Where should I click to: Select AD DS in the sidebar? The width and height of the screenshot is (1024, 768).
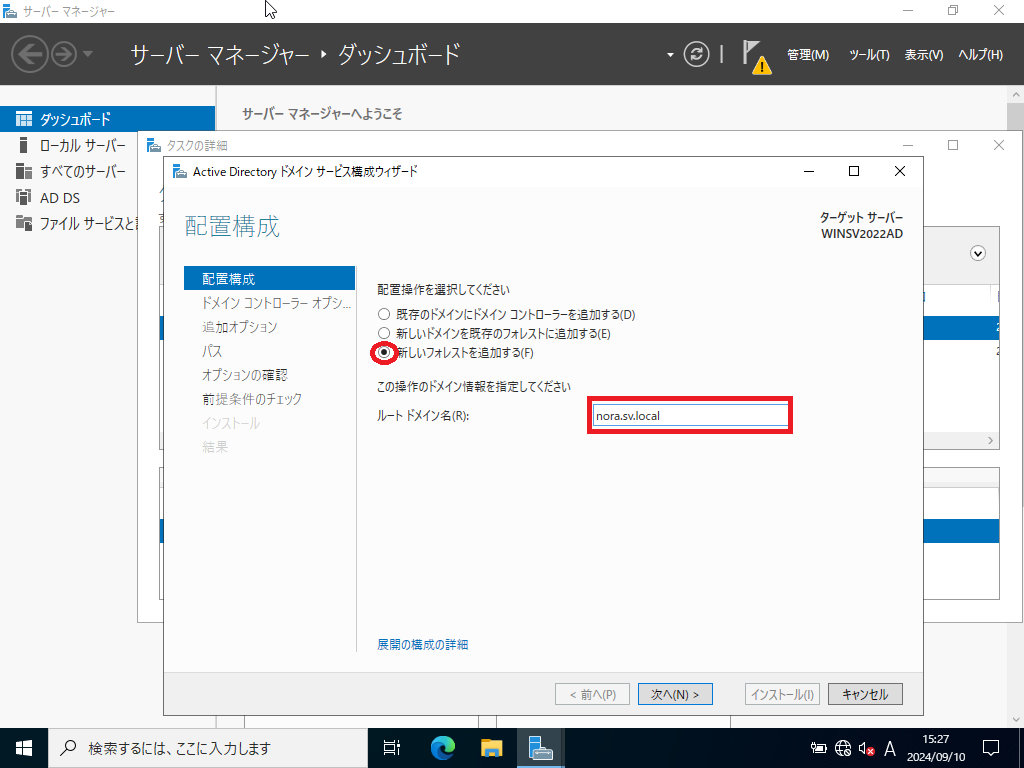coord(60,197)
